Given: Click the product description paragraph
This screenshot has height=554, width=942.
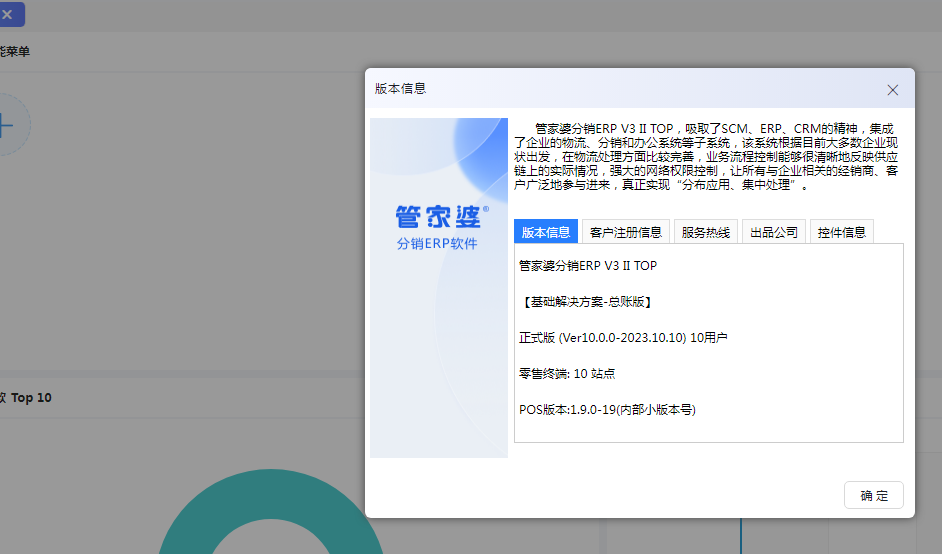Looking at the screenshot, I should tap(706, 157).
